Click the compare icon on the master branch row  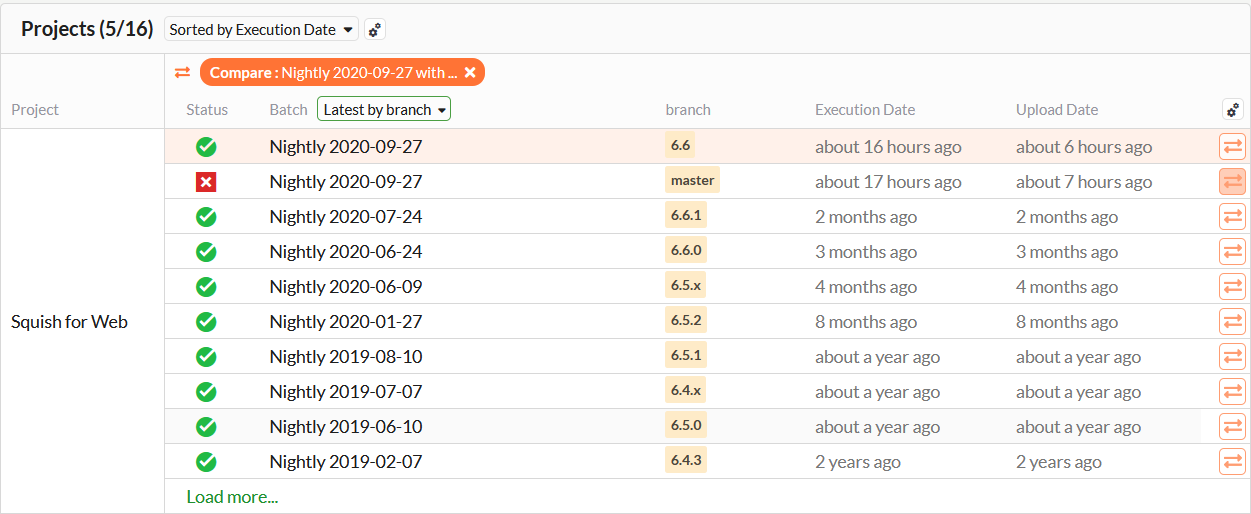click(1232, 182)
